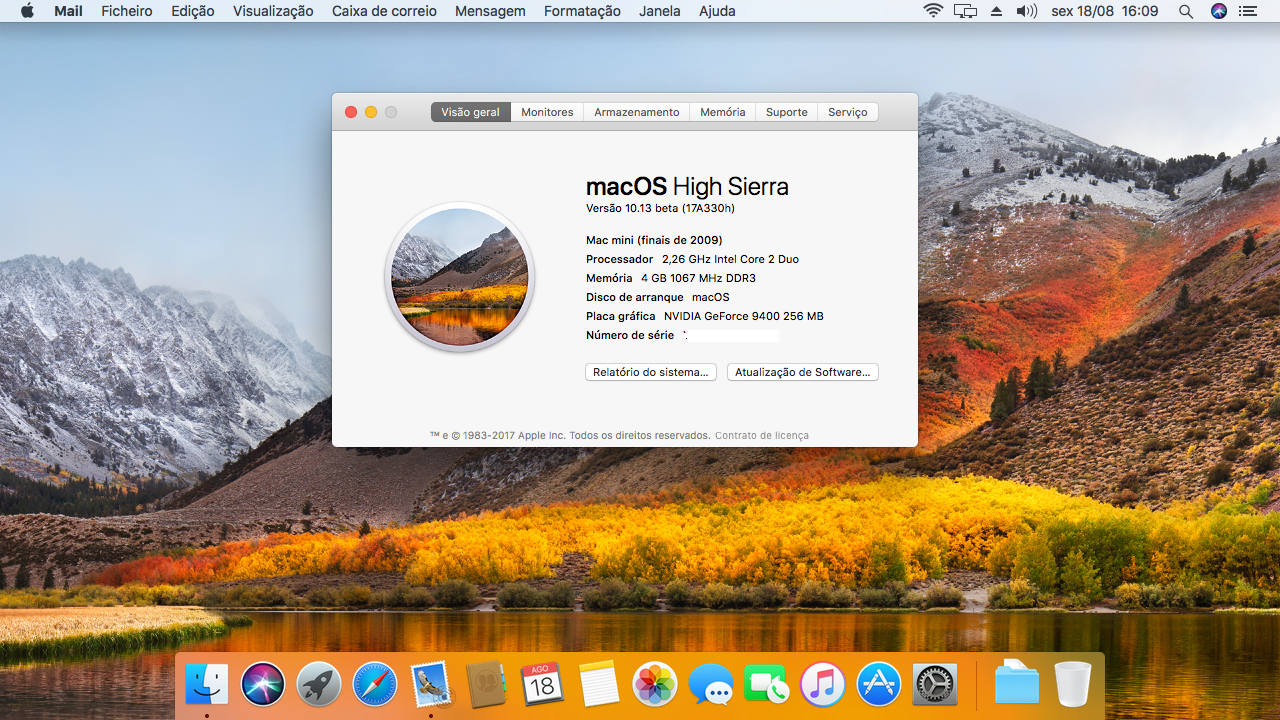1280x720 pixels.
Task: Open the Trash in the Dock
Action: click(1073, 685)
